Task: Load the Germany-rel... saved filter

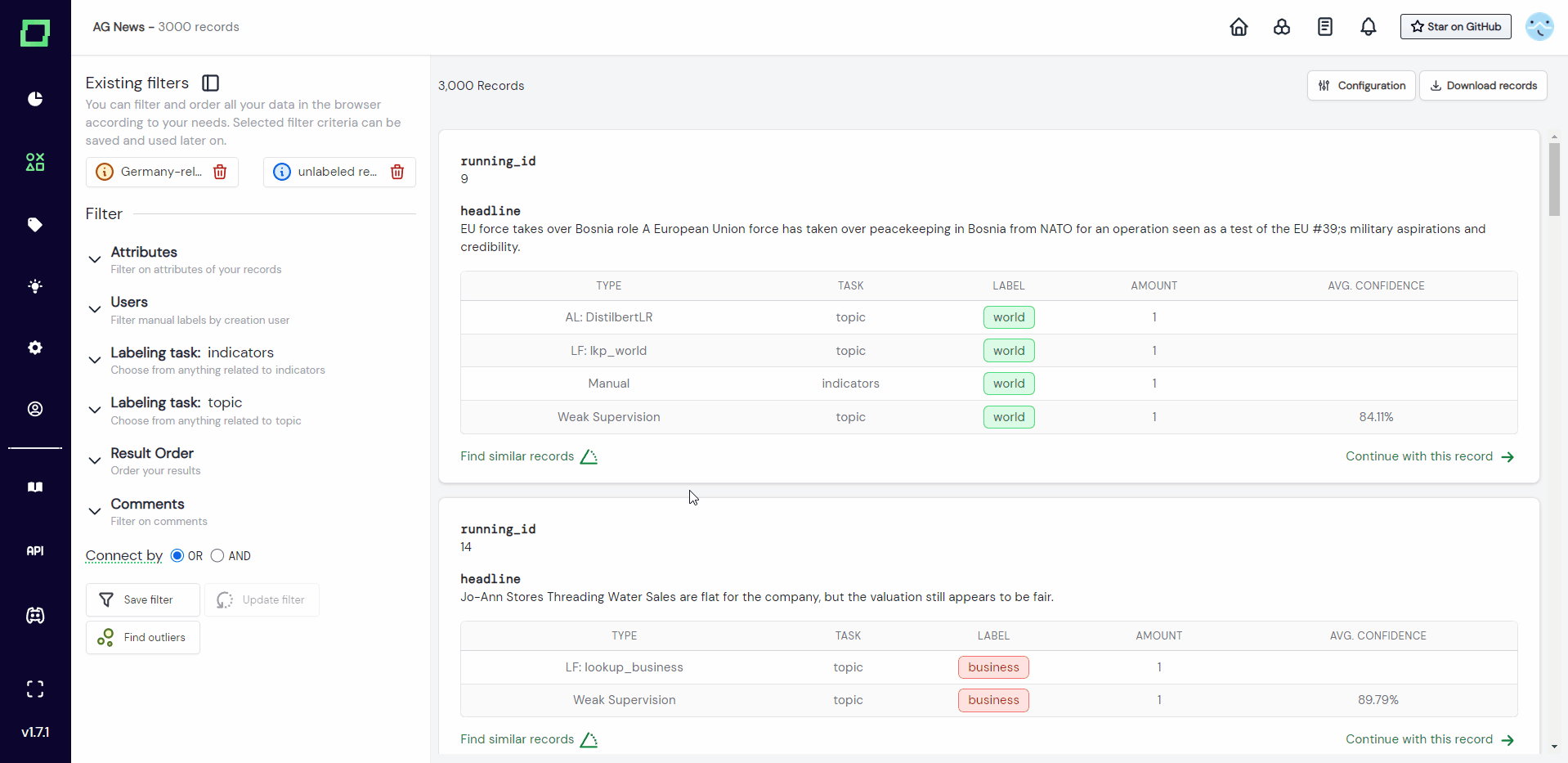Action: 161,172
